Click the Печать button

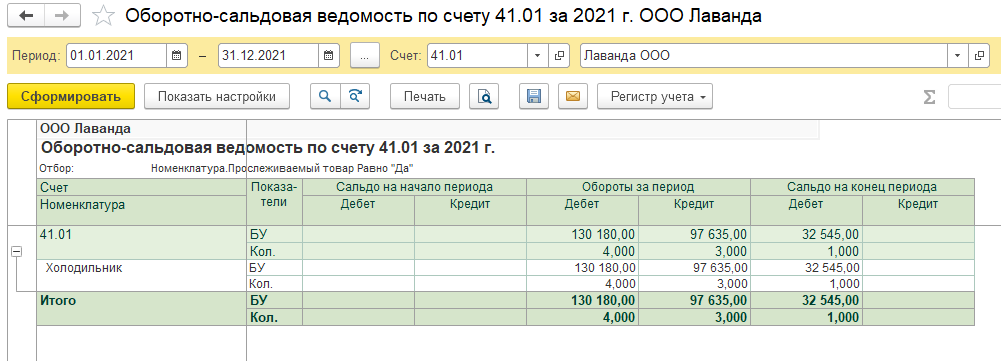click(425, 96)
